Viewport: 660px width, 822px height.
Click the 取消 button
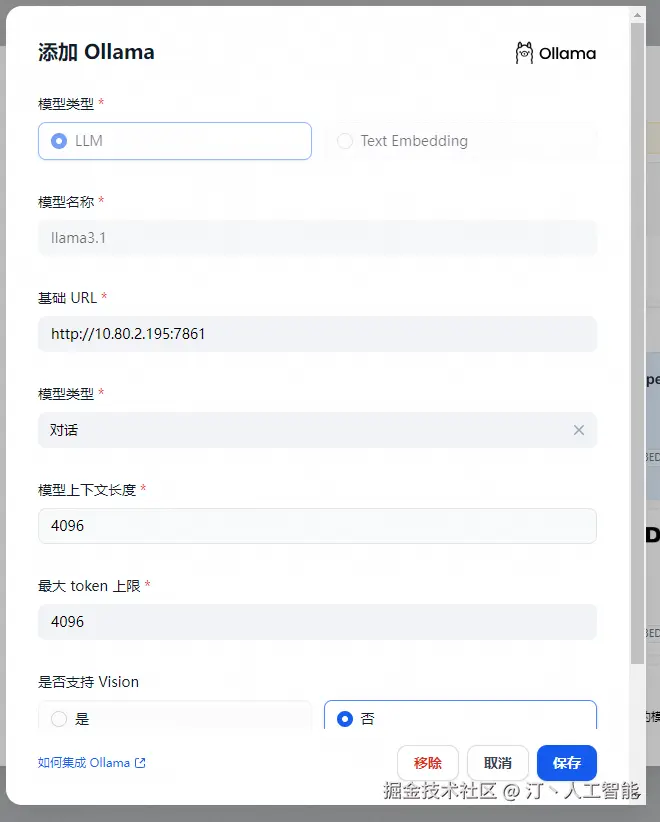click(x=497, y=763)
